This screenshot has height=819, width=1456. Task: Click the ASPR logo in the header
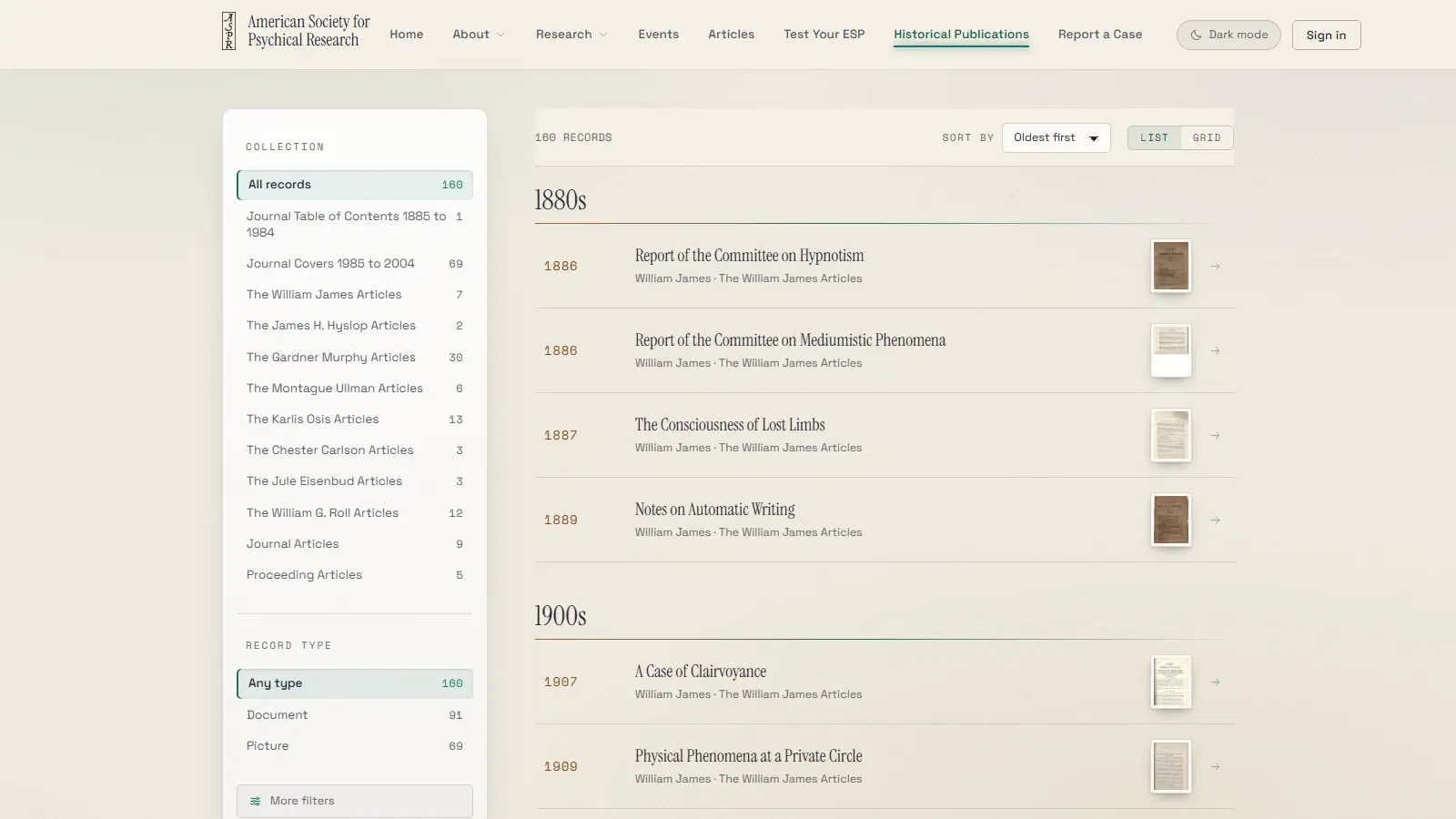pos(228,31)
